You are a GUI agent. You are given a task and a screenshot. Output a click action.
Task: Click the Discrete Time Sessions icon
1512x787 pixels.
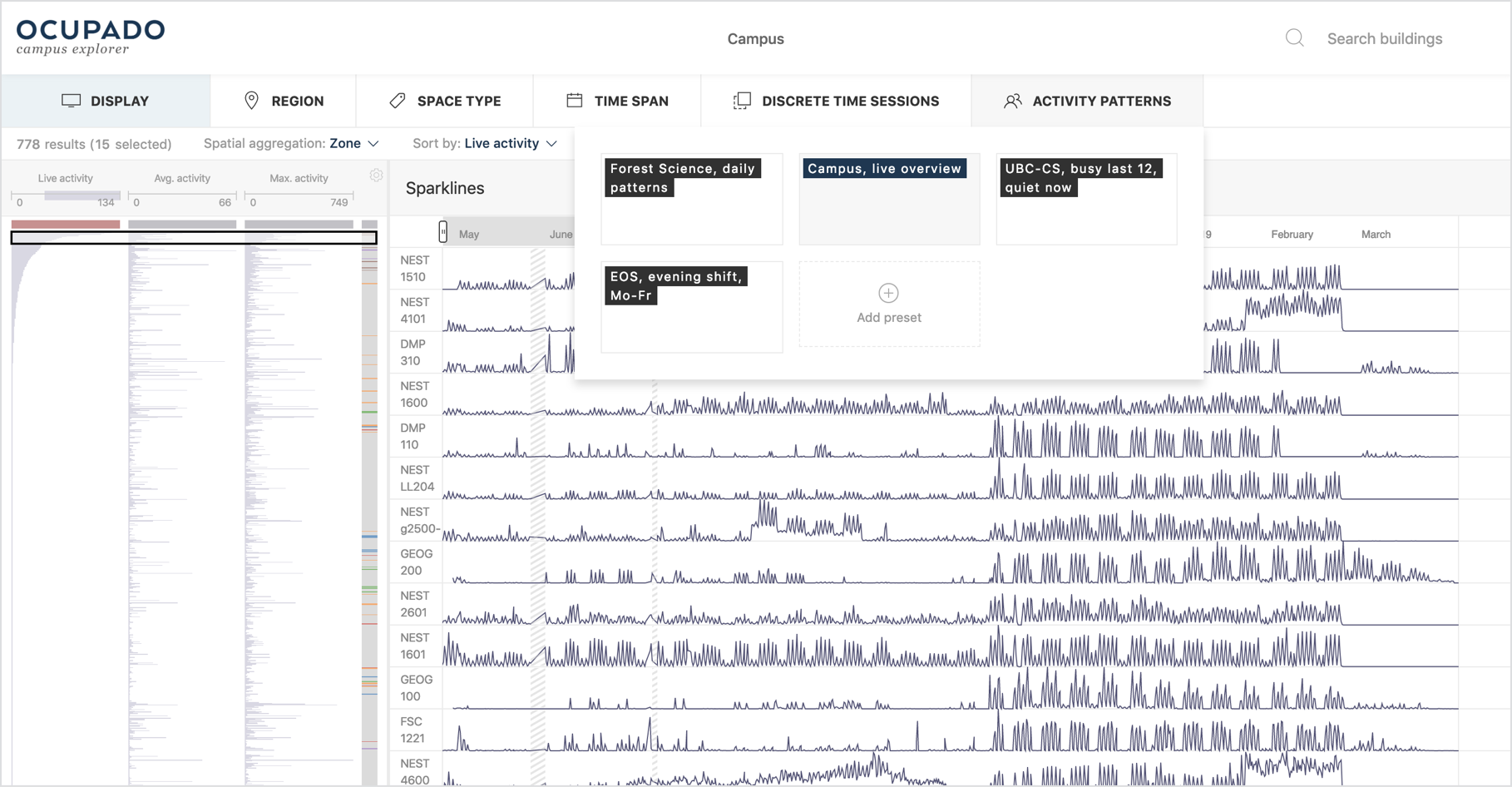tap(742, 101)
